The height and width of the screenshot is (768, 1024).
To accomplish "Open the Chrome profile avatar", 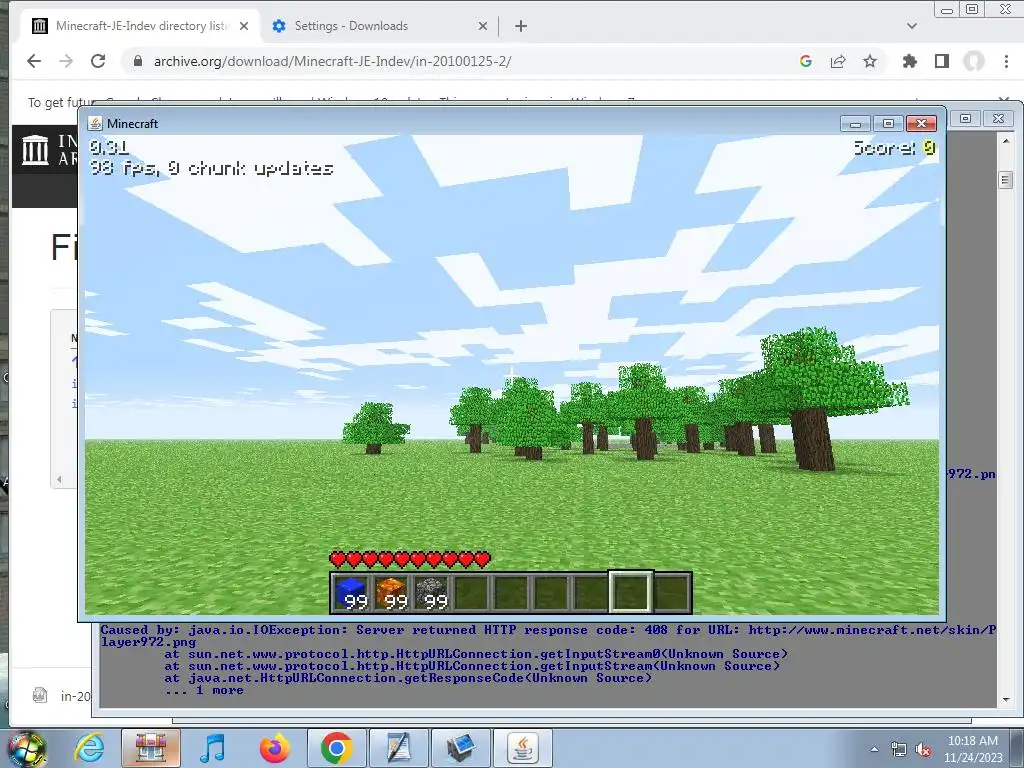I will click(974, 61).
